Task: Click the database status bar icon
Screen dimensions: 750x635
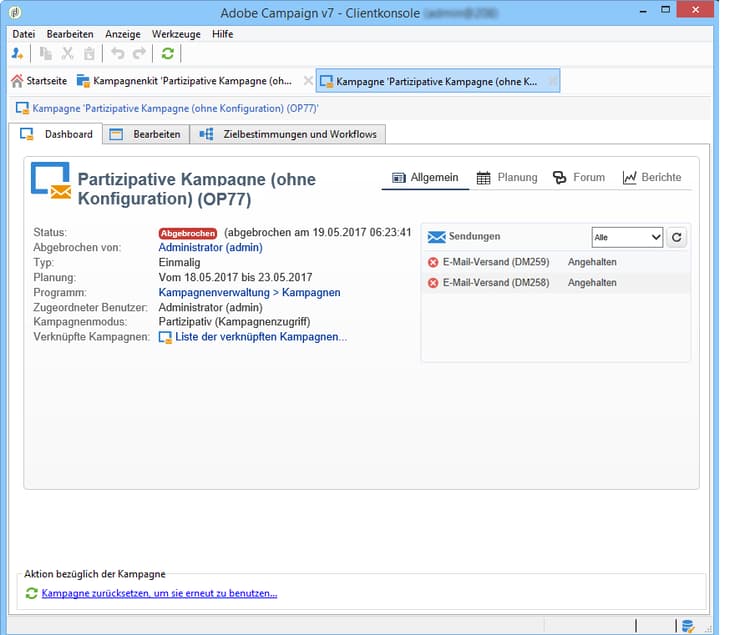Action: (x=688, y=625)
